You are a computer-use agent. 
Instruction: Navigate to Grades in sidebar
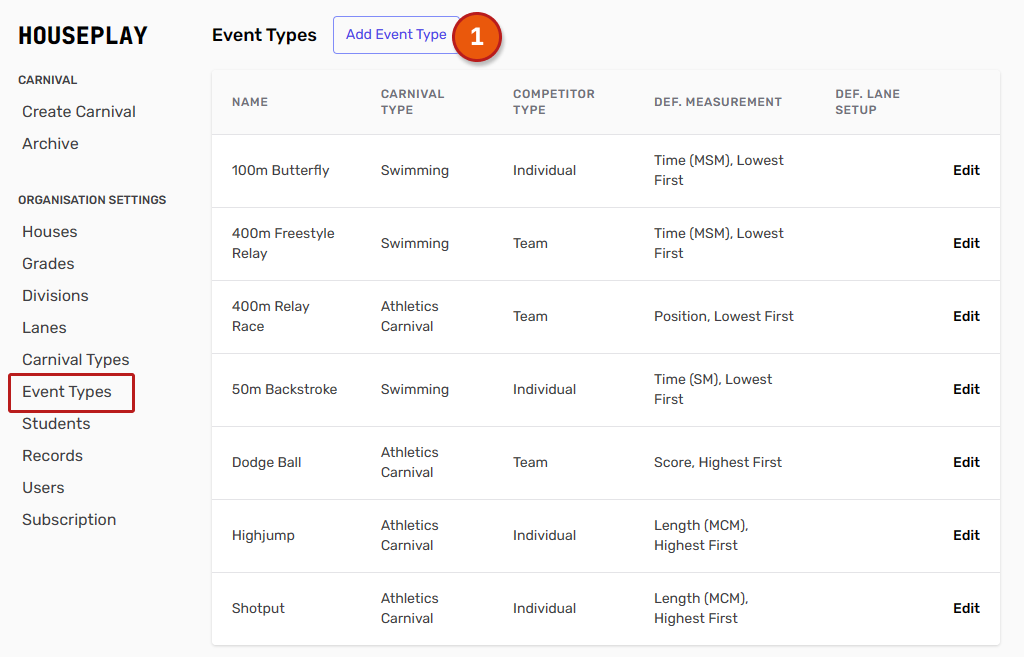(48, 264)
